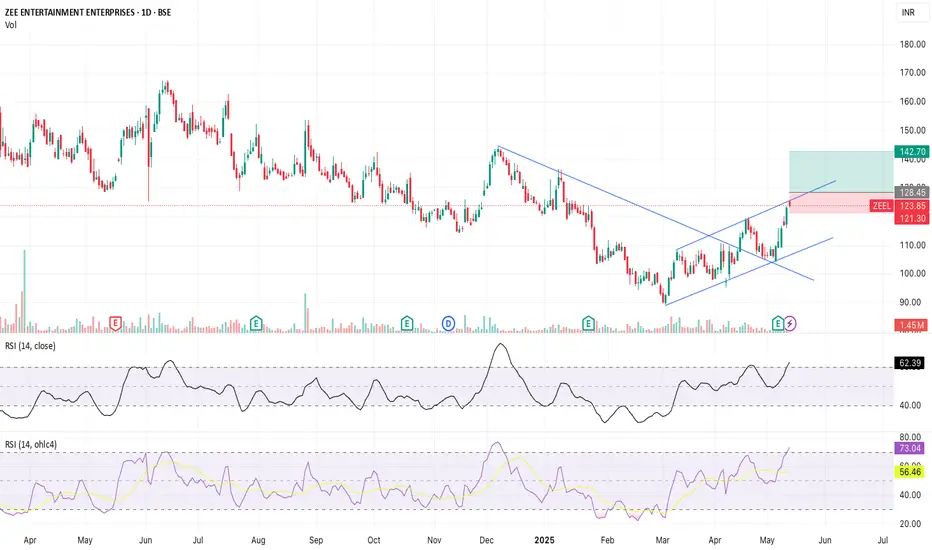This screenshot has width=932, height=550.
Task: Select the upper rising channel line
Action: pyautogui.click(x=756, y=215)
